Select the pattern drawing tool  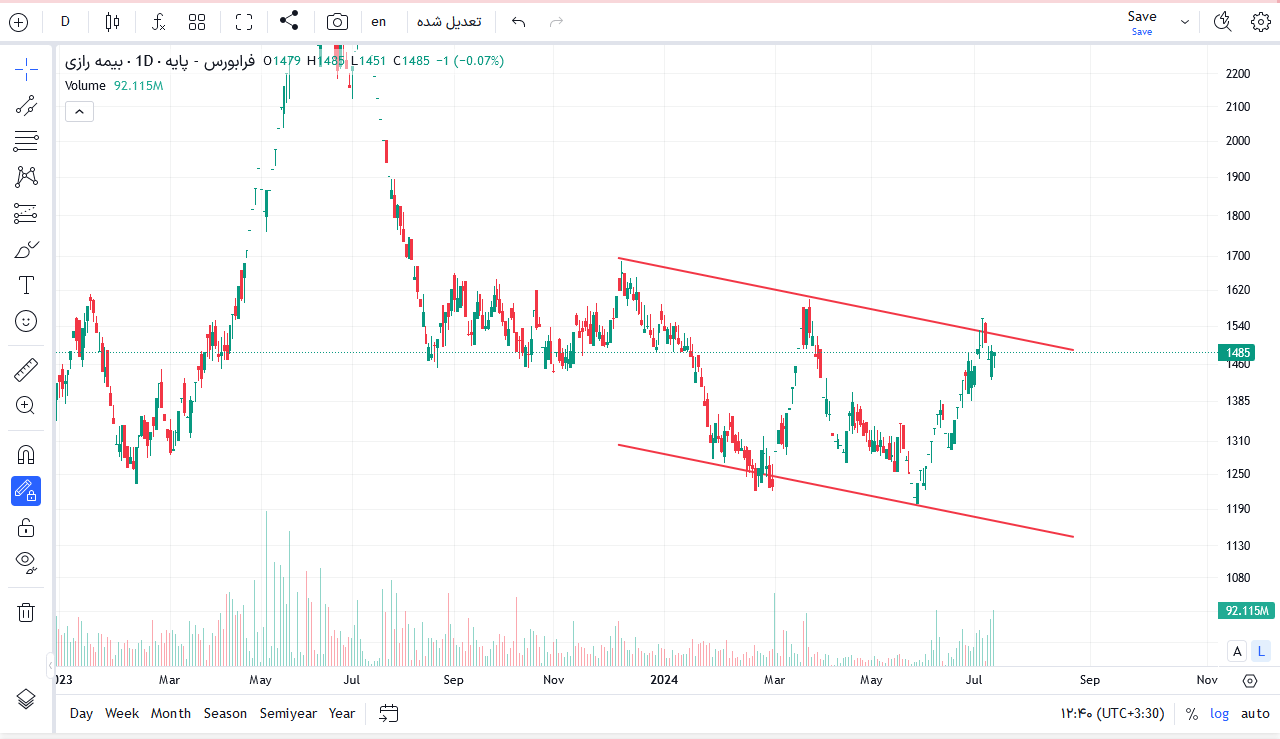pos(26,177)
